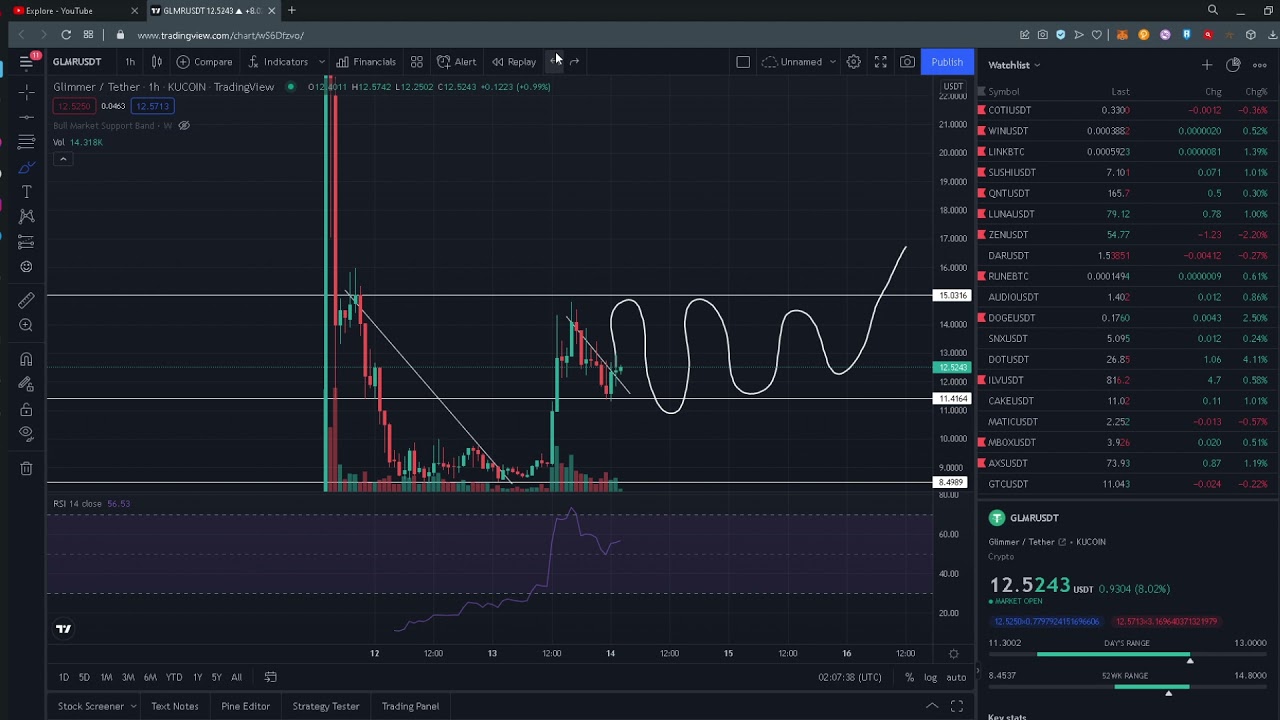Open watchlist advanced view pie icon
This screenshot has width=1280, height=720.
coord(1233,65)
